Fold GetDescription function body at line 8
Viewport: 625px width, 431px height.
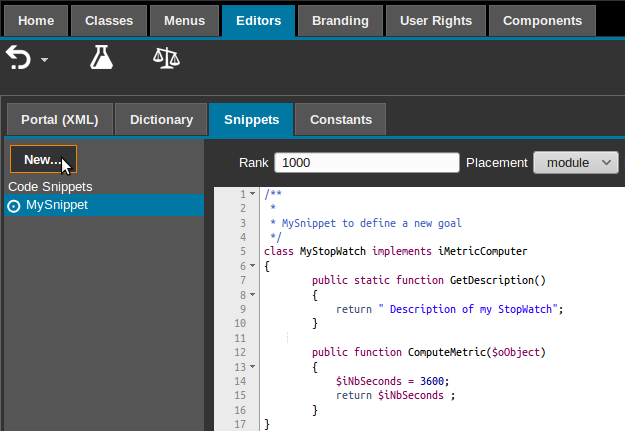(x=253, y=295)
